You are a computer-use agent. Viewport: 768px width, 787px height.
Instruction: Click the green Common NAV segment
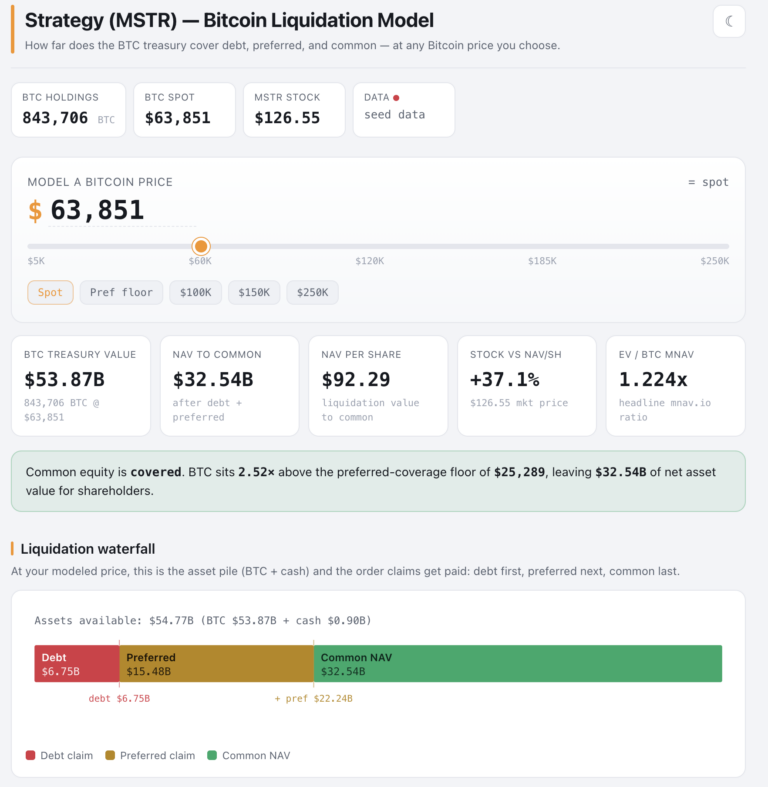(x=518, y=664)
